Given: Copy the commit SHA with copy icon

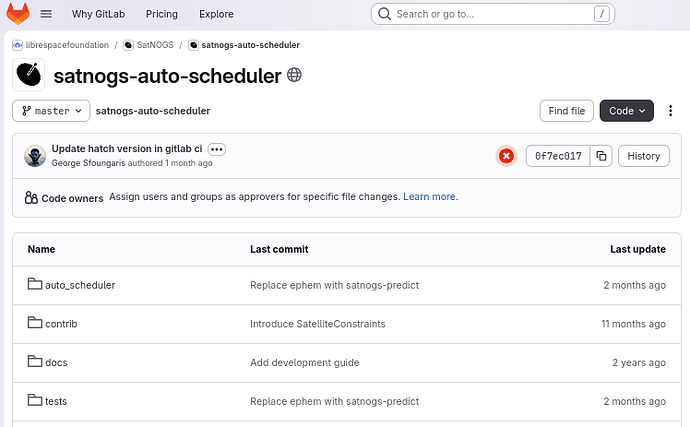Looking at the screenshot, I should pos(601,156).
